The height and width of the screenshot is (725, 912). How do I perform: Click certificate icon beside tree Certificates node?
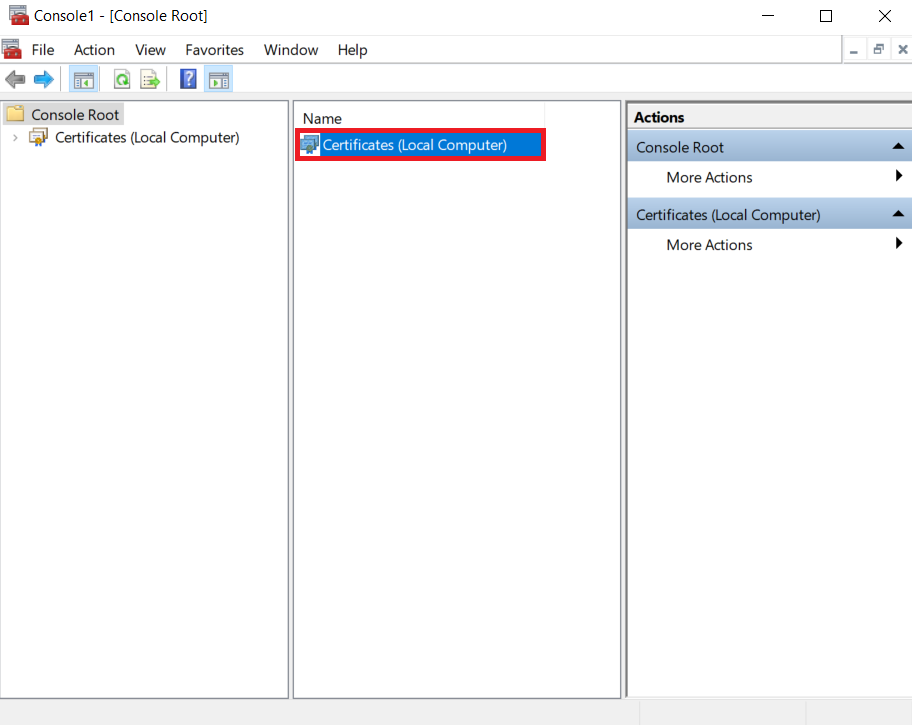pos(38,138)
